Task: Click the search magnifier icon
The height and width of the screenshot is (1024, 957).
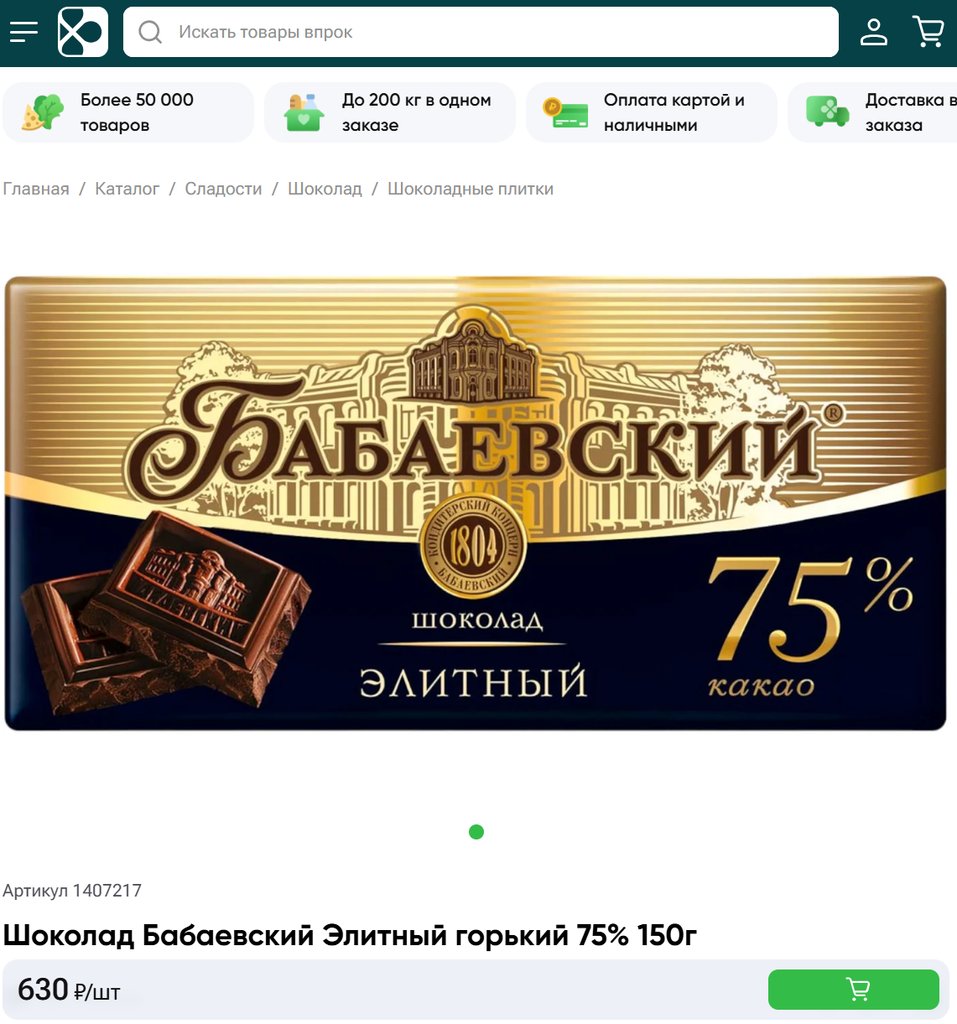Action: pos(150,32)
